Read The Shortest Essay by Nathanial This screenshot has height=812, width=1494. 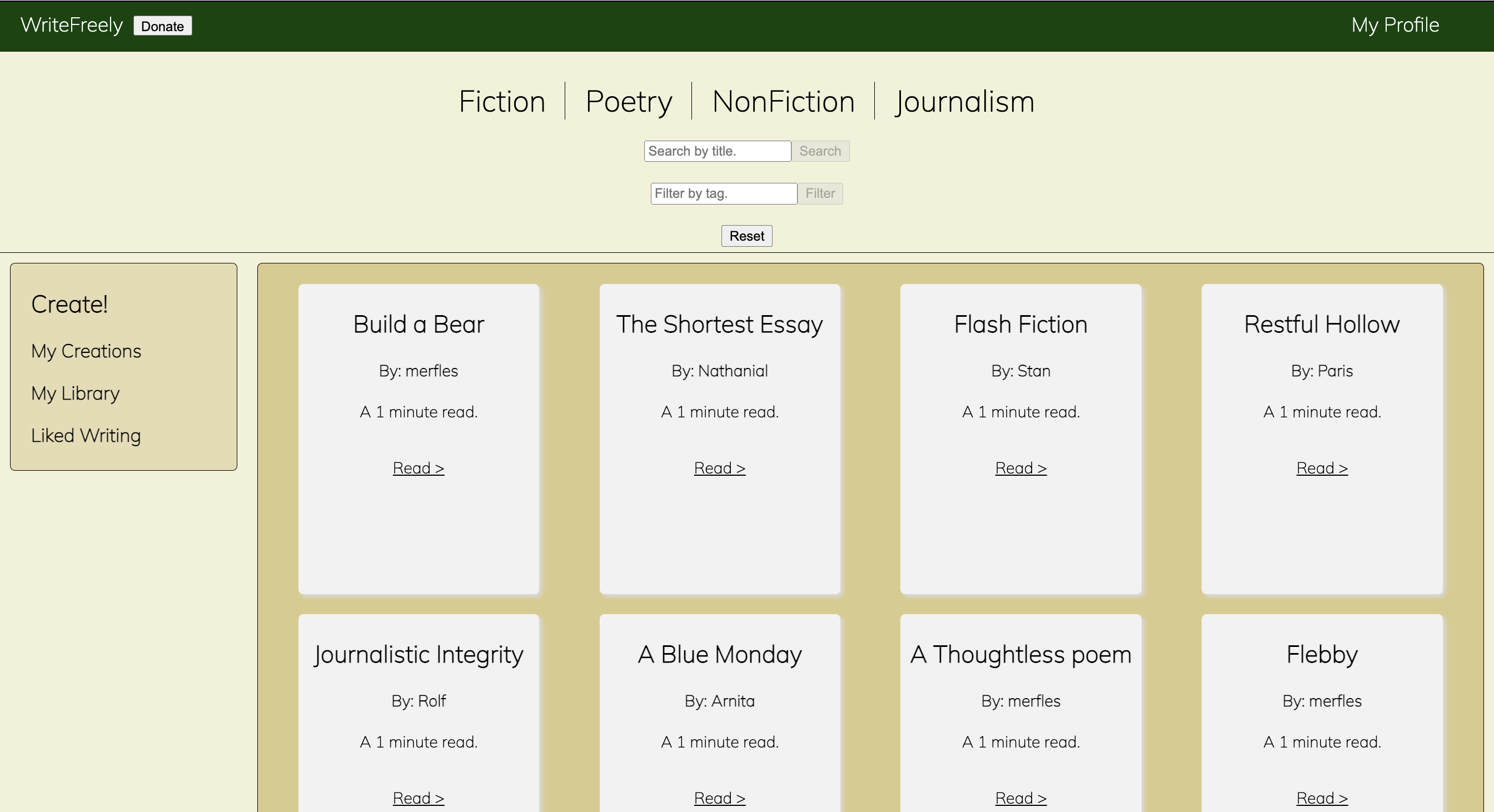(x=719, y=467)
